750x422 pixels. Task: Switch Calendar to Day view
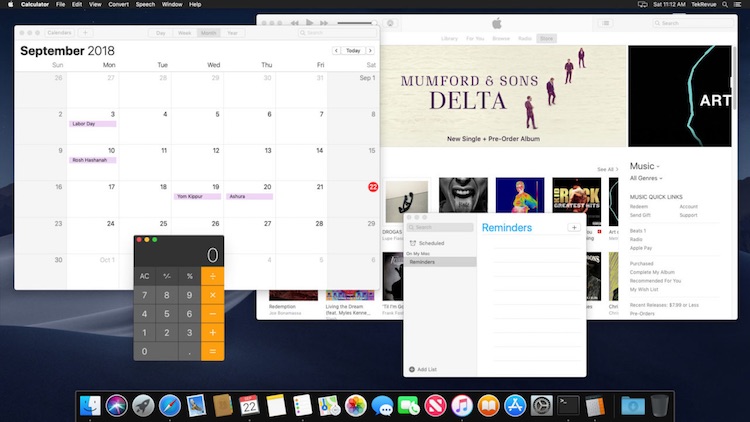click(x=161, y=33)
